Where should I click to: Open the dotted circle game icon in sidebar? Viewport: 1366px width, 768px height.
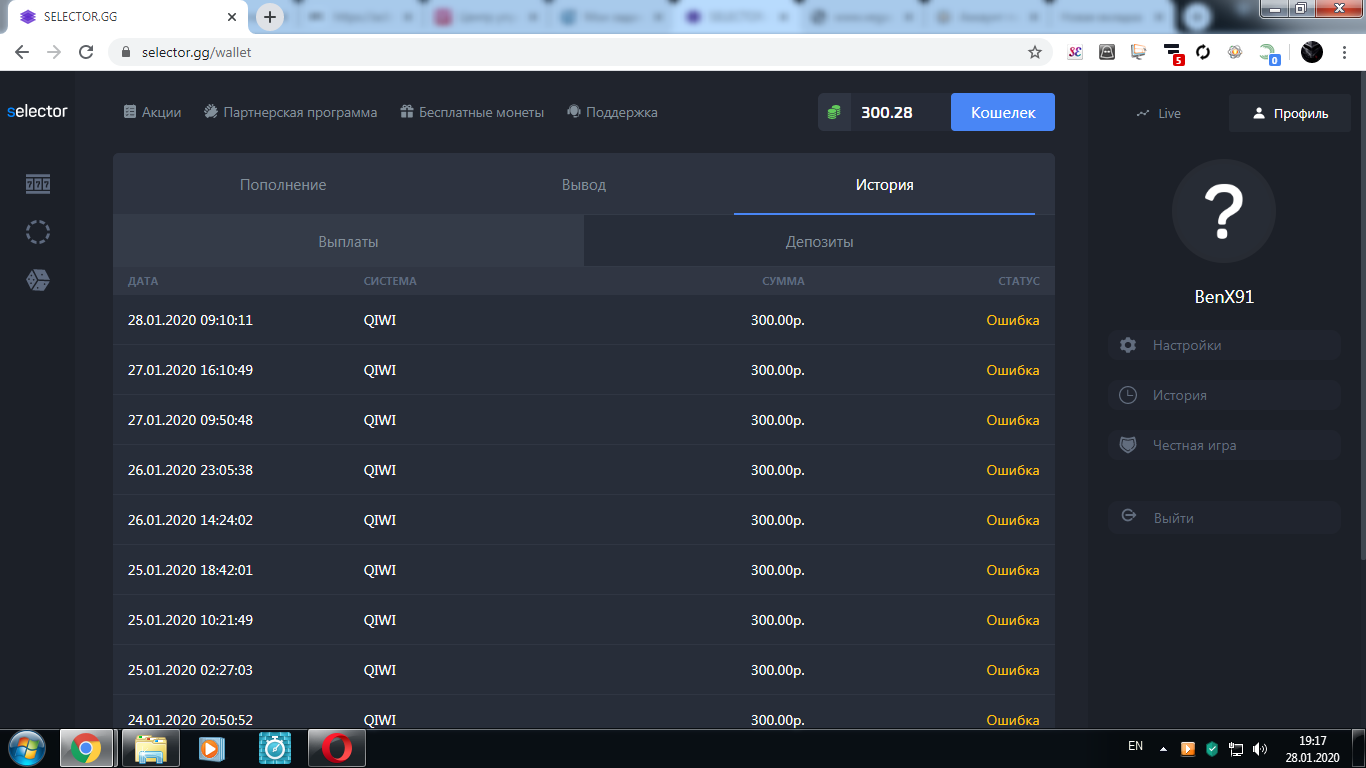[x=37, y=232]
